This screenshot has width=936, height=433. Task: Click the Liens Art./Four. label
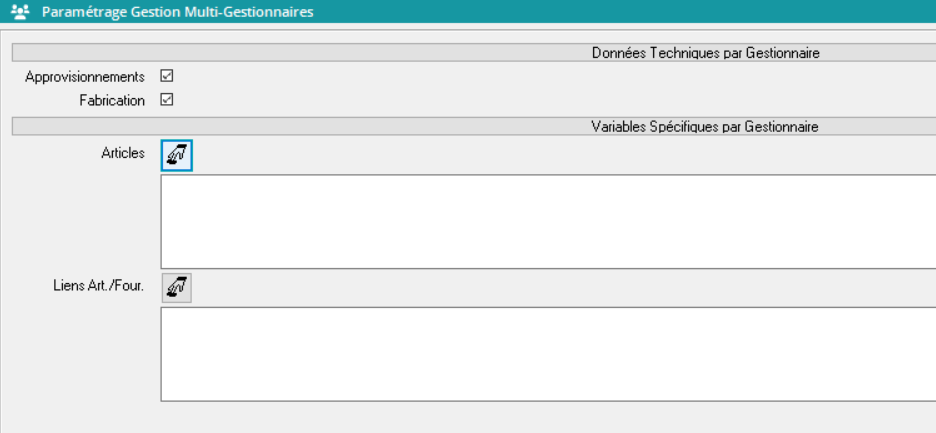pos(98,287)
